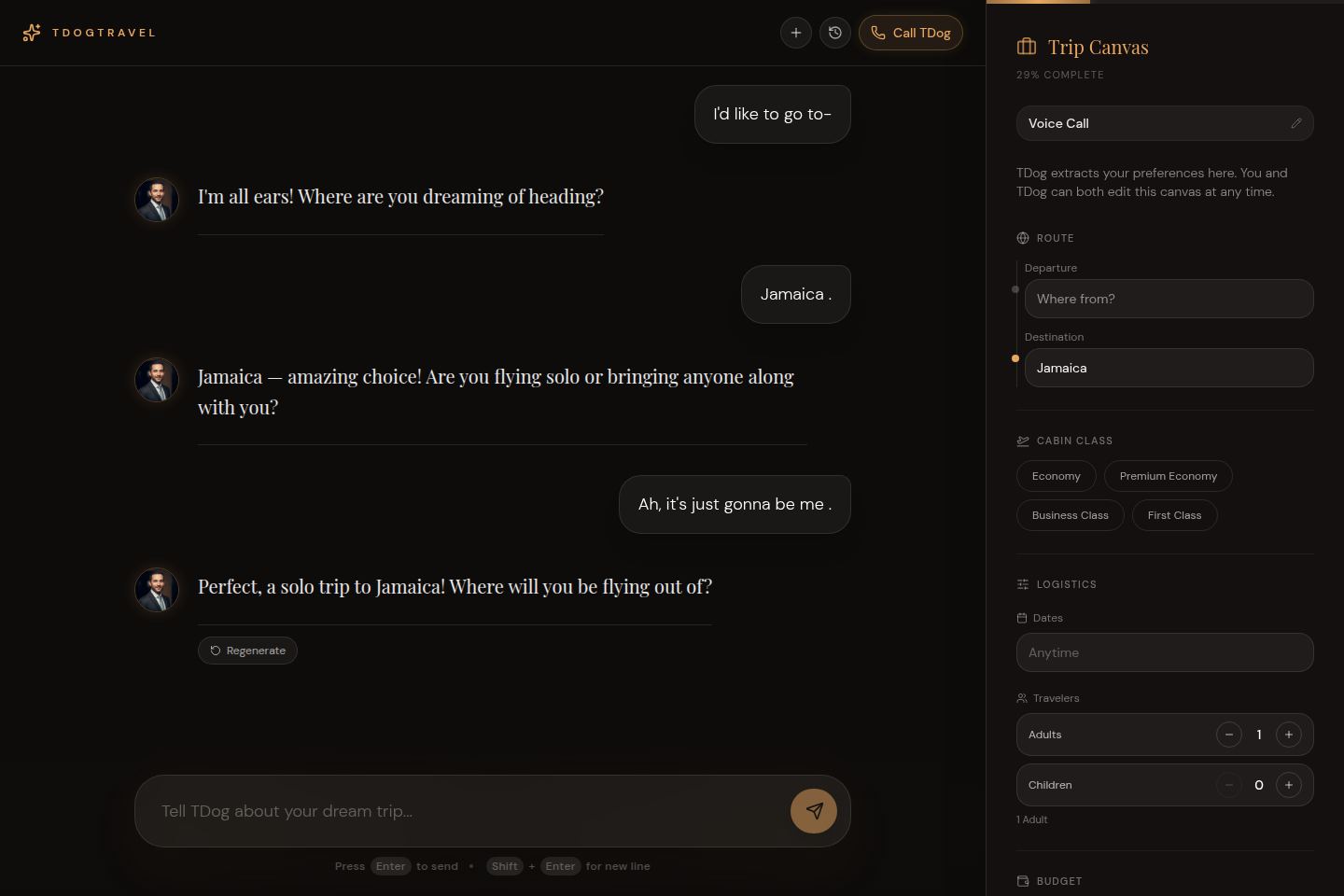Increase Children count with plus

click(x=1289, y=785)
